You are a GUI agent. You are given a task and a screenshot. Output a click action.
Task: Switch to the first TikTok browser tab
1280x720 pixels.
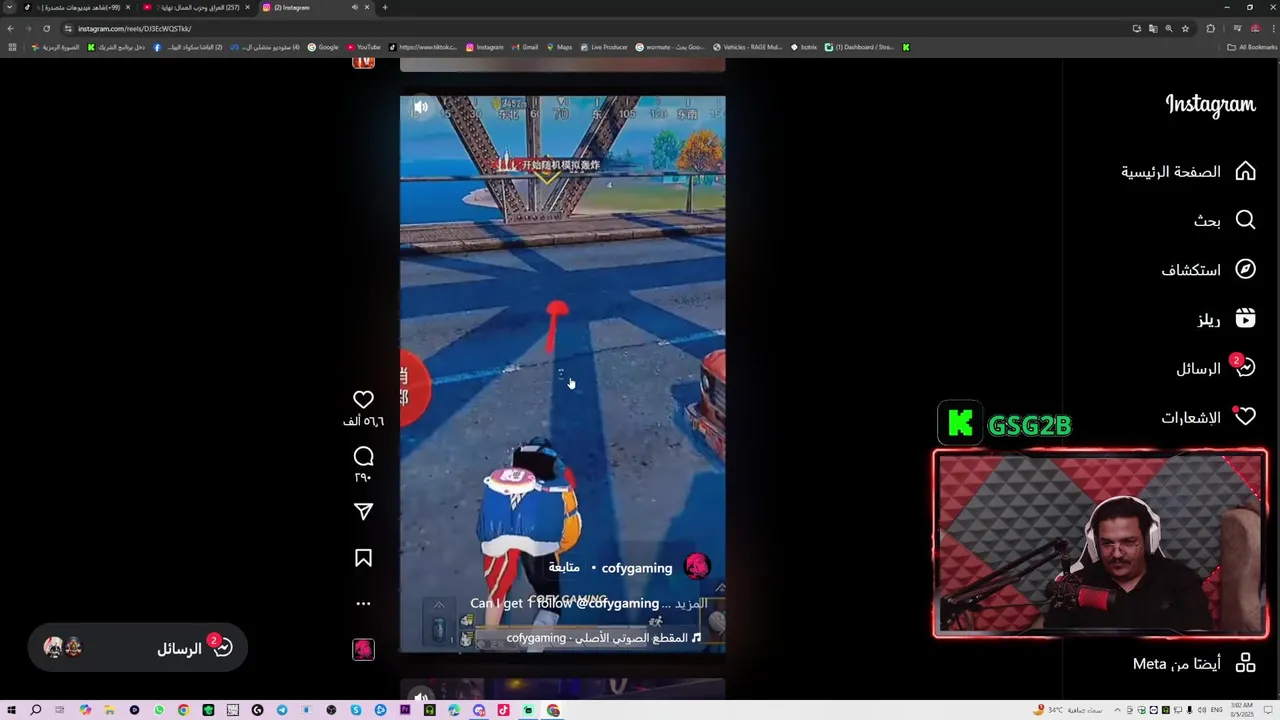point(77,7)
